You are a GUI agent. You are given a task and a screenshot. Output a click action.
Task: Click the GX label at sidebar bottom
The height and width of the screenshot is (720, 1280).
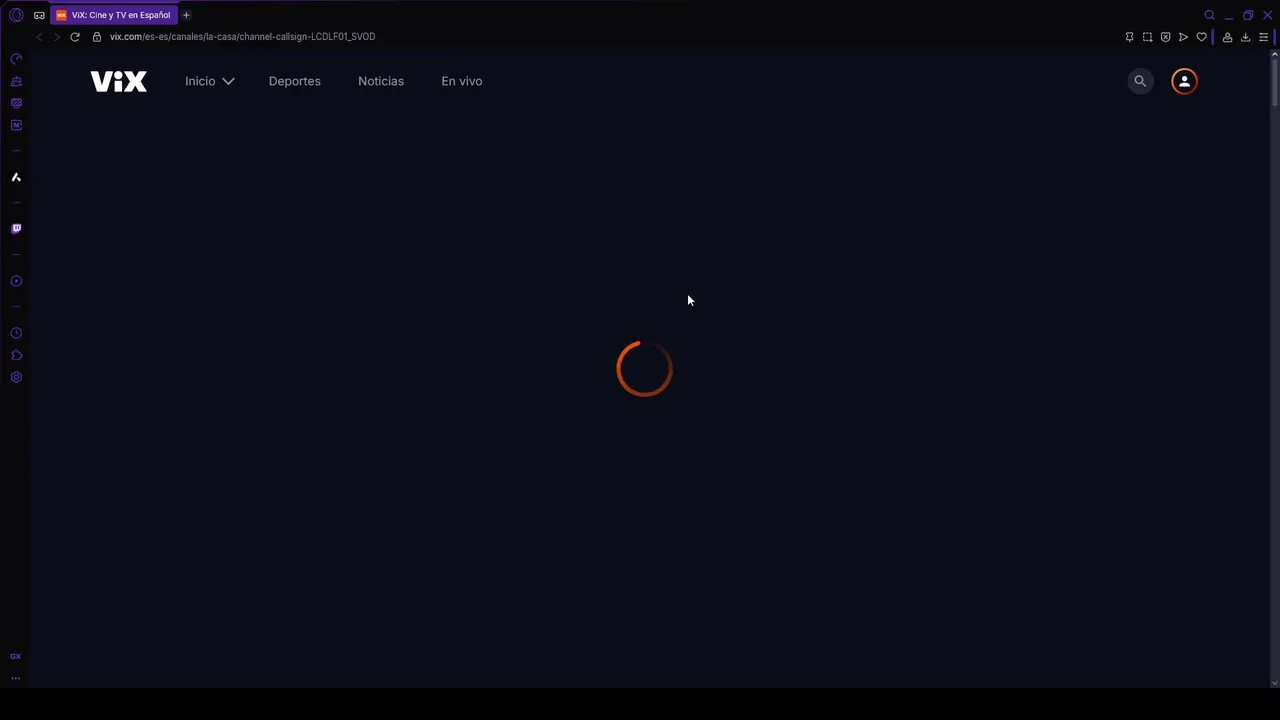tap(15, 656)
